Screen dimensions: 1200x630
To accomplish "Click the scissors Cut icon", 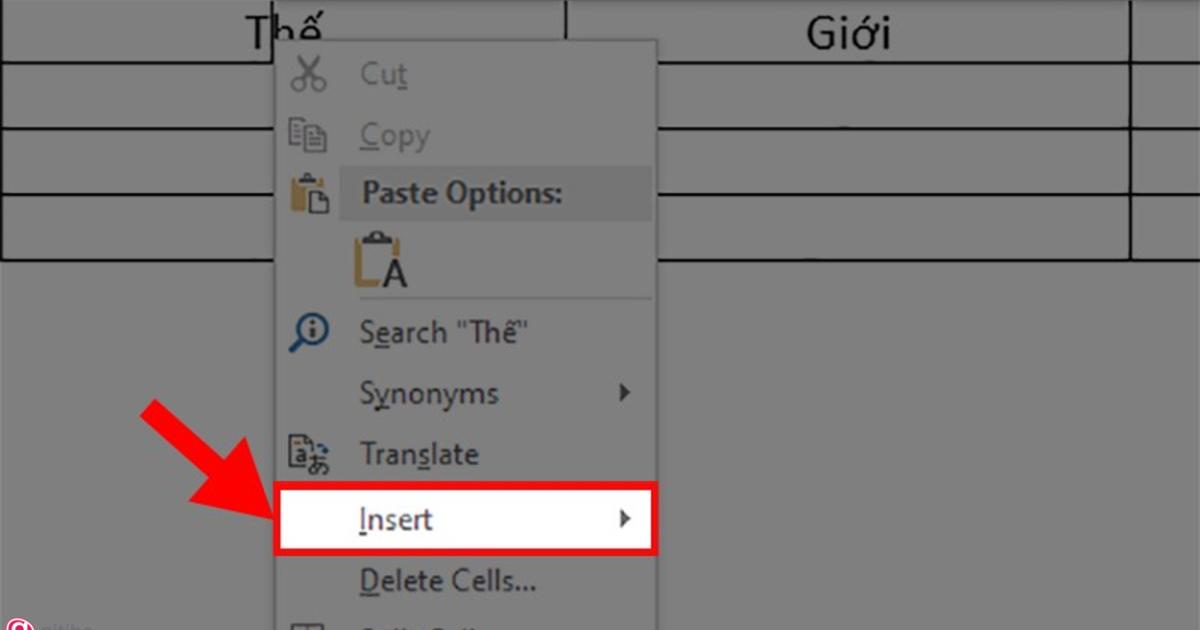I will point(308,74).
